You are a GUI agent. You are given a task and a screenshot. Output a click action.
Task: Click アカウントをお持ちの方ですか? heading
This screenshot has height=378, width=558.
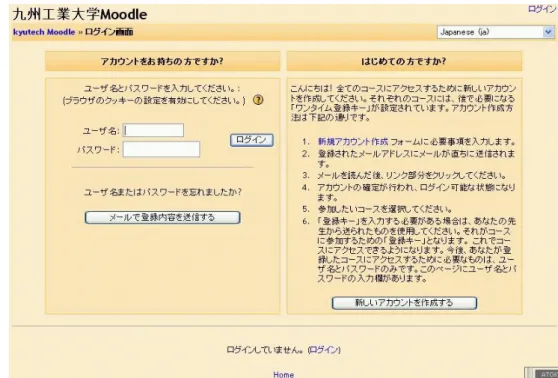pos(162,61)
